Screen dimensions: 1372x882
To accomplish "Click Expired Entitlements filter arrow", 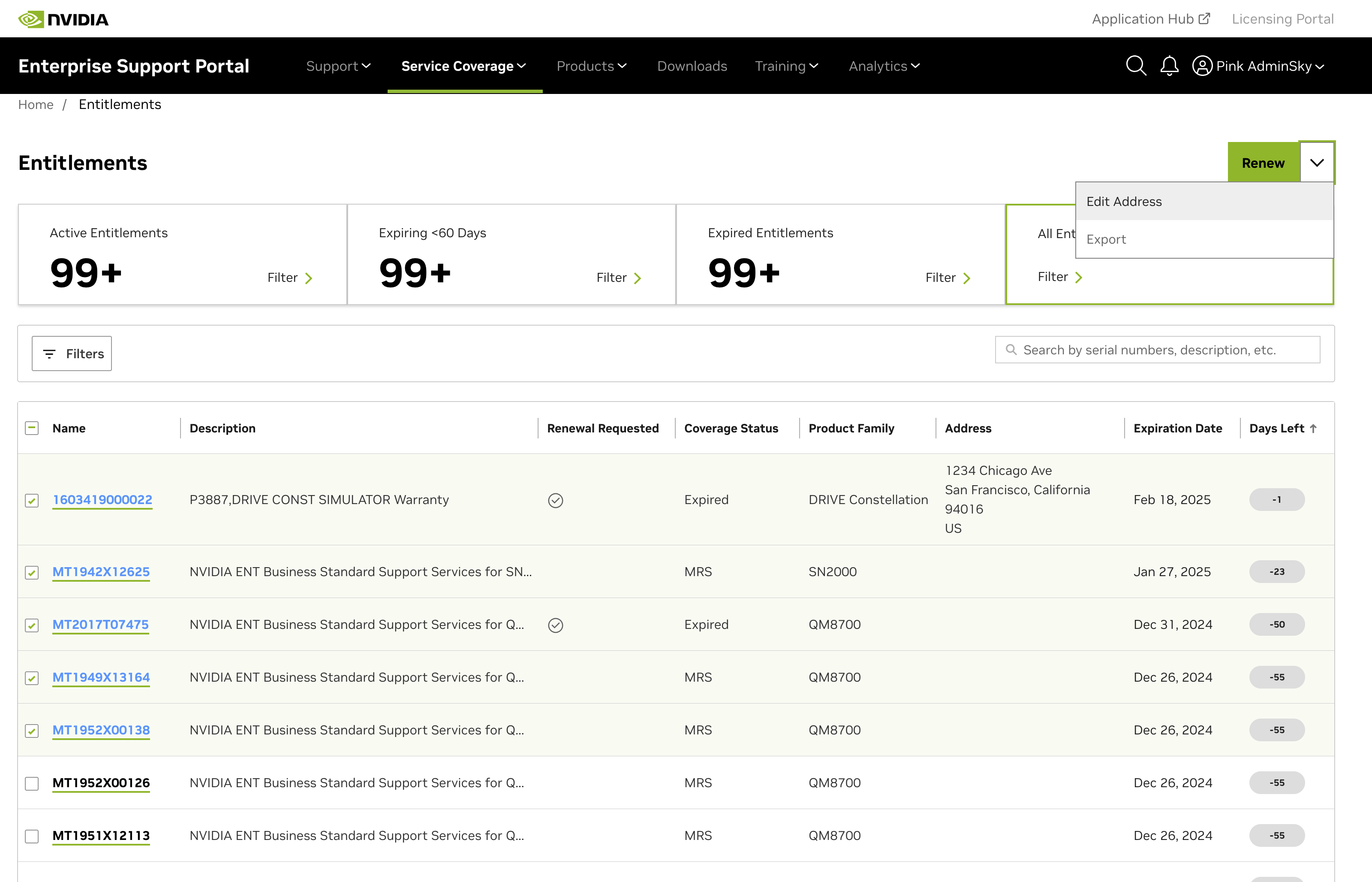I will [967, 278].
